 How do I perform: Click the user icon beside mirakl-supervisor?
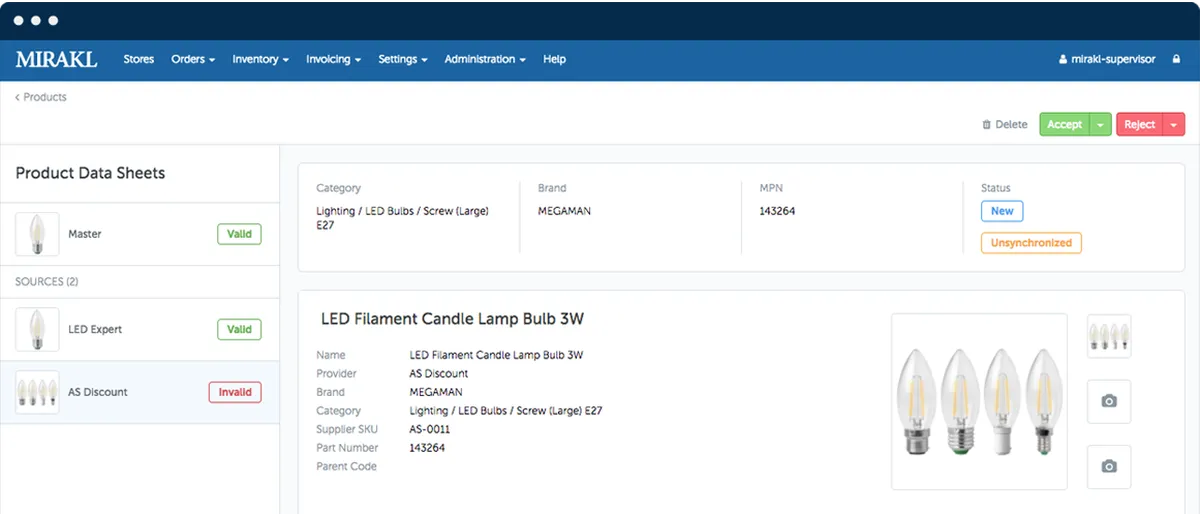coord(1063,59)
